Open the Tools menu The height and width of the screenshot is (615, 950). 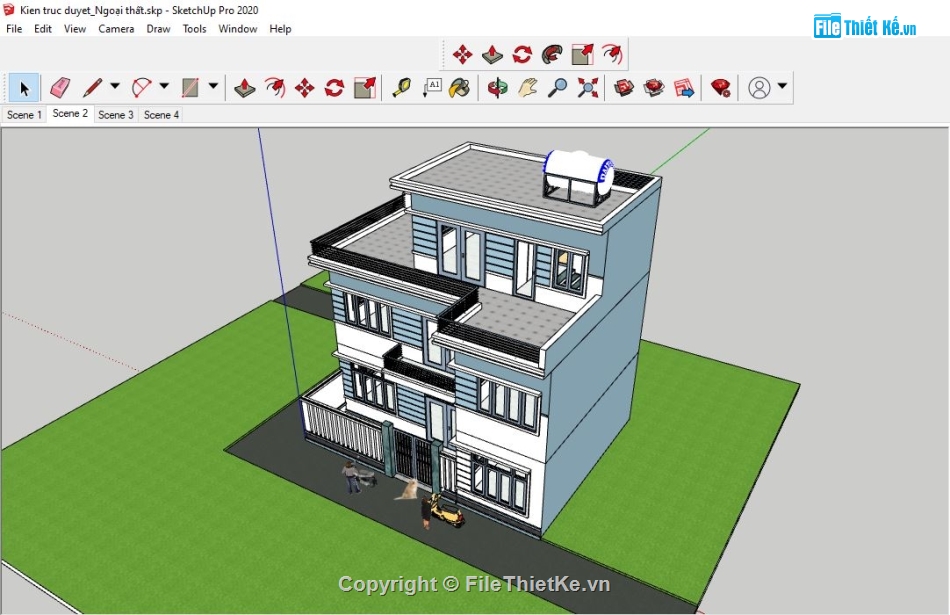tap(194, 28)
